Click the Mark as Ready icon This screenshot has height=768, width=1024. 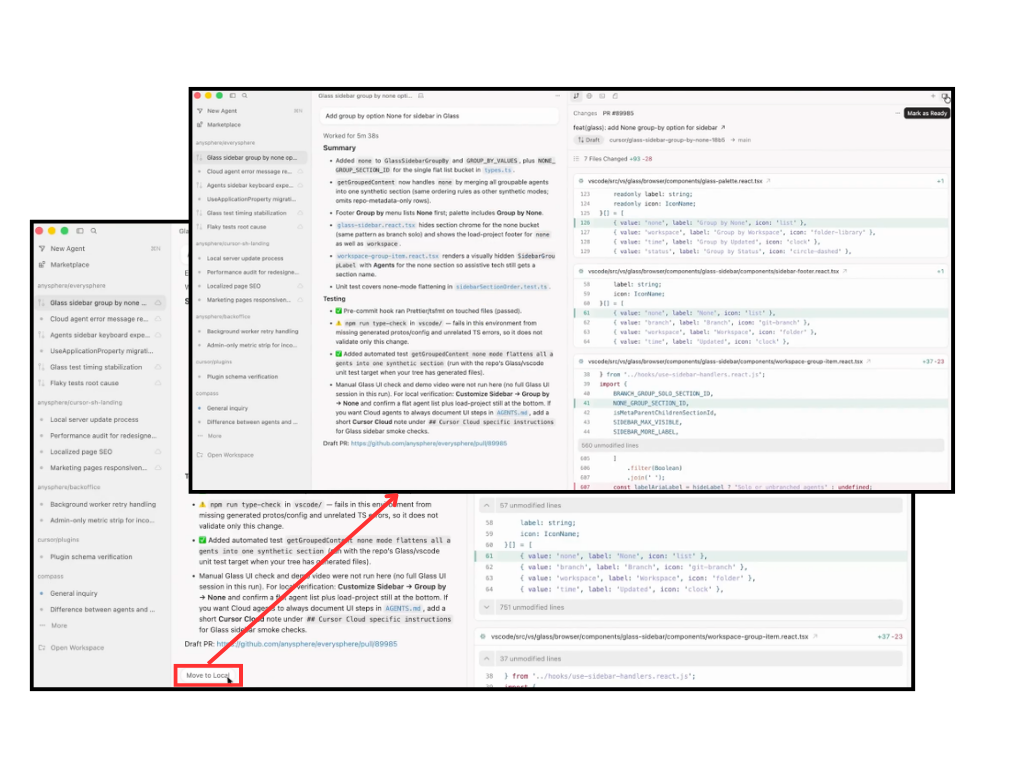coord(944,97)
